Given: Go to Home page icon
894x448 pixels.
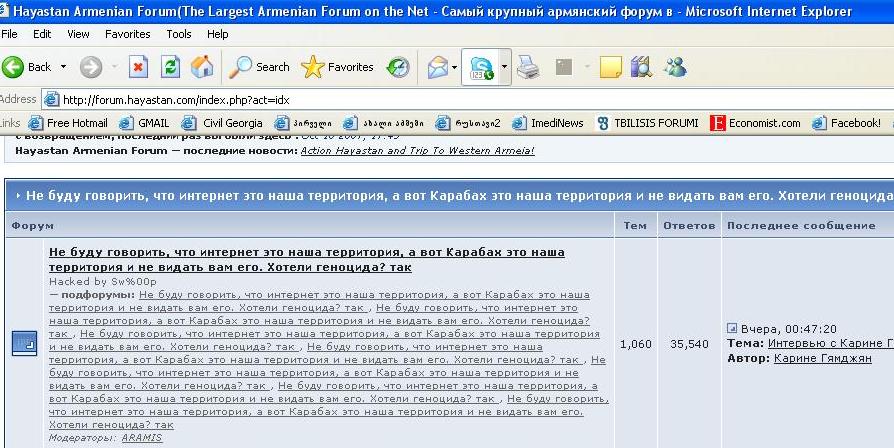Looking at the screenshot, I should click(x=202, y=67).
